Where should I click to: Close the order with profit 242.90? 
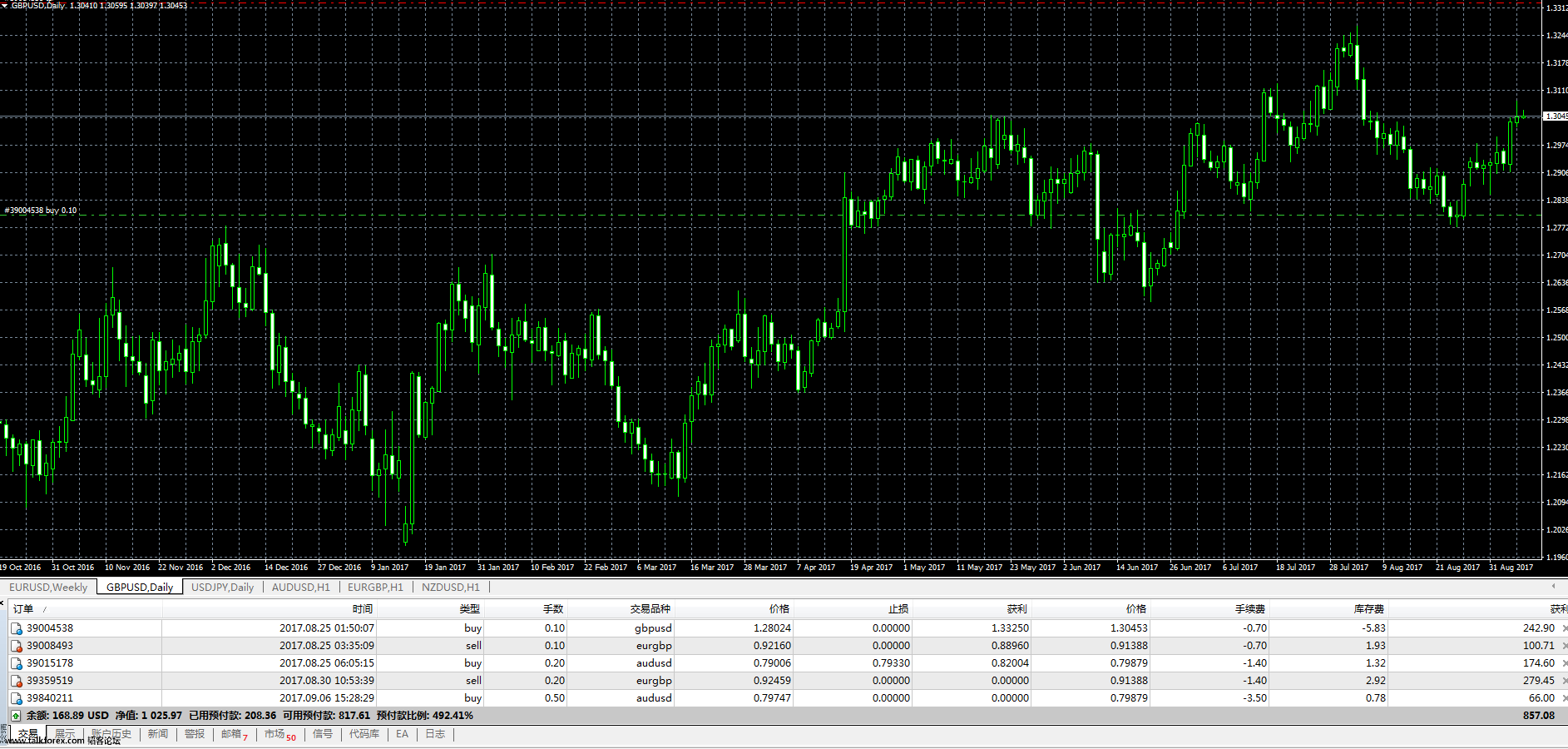click(x=1564, y=628)
